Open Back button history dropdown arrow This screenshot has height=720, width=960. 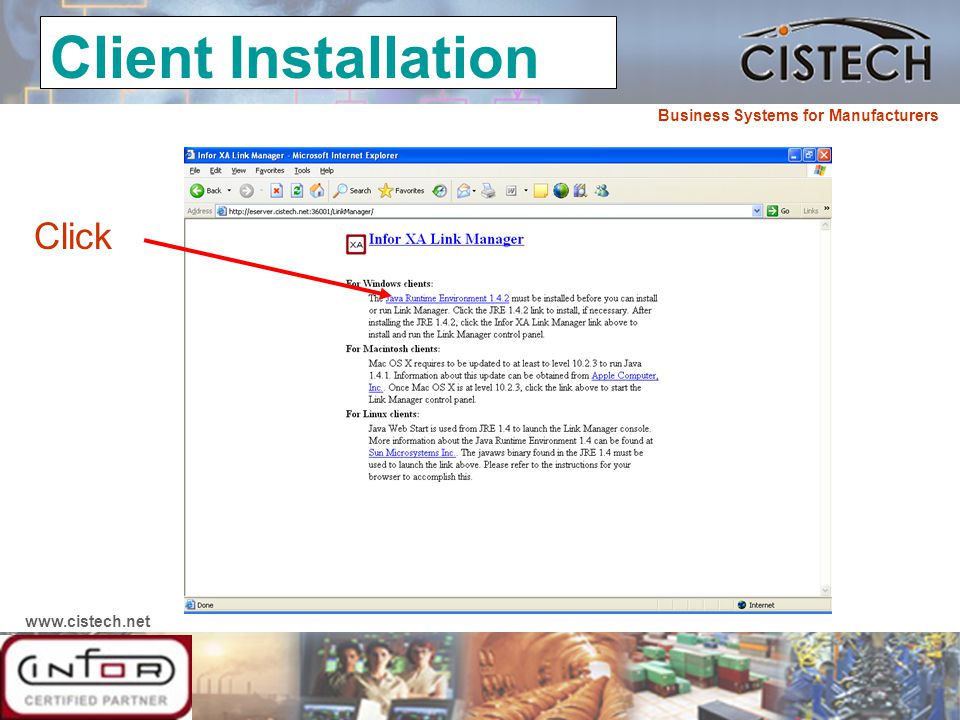pos(229,191)
